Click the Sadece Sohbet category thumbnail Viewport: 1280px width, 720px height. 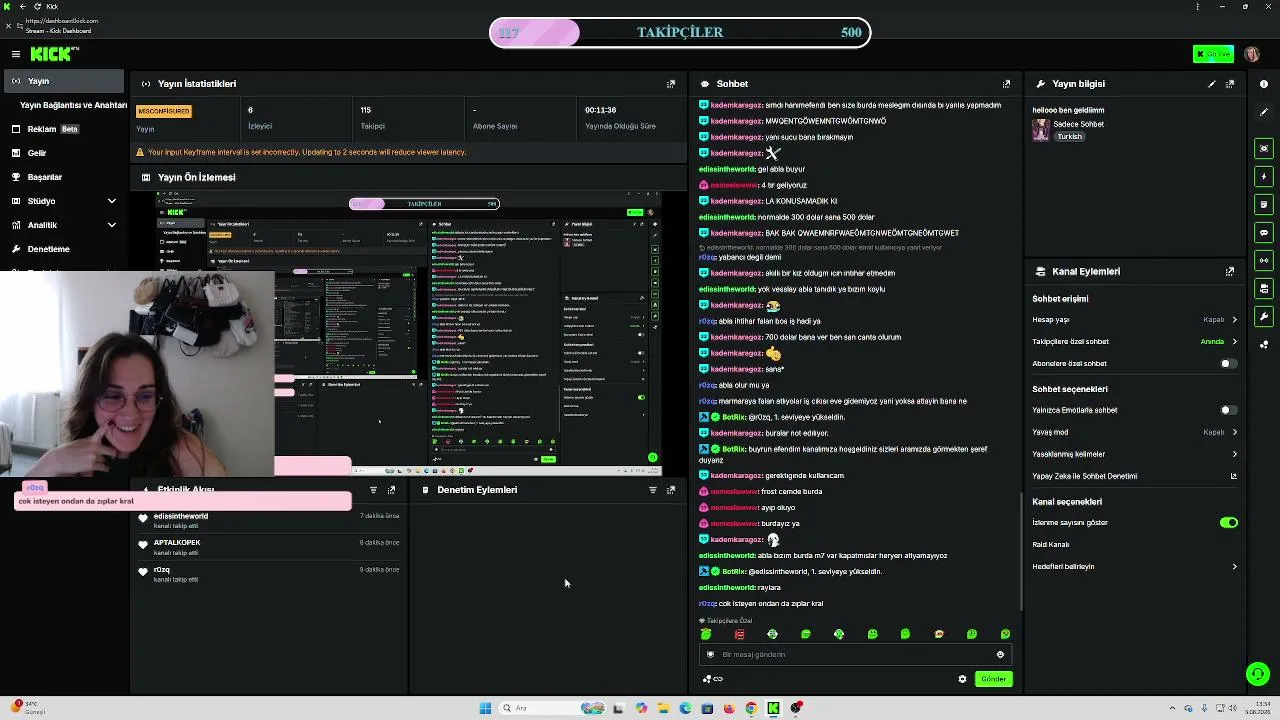coord(1041,130)
